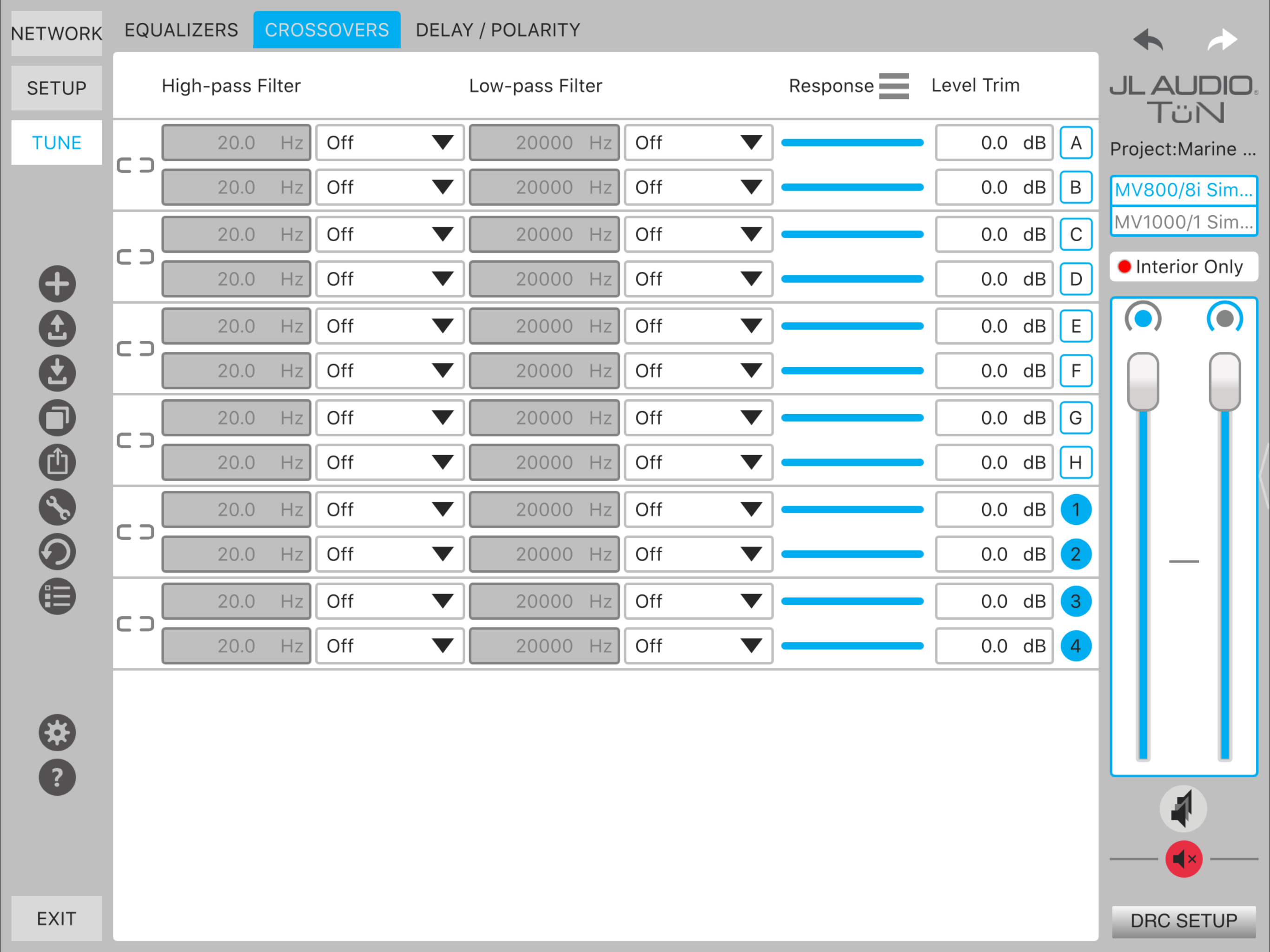Viewport: 1270px width, 952px height.
Task: Click the EXIT button
Action: pyautogui.click(x=57, y=918)
